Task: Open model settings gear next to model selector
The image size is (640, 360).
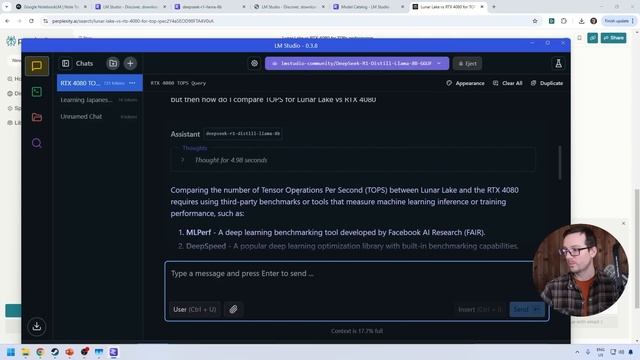Action: [254, 63]
